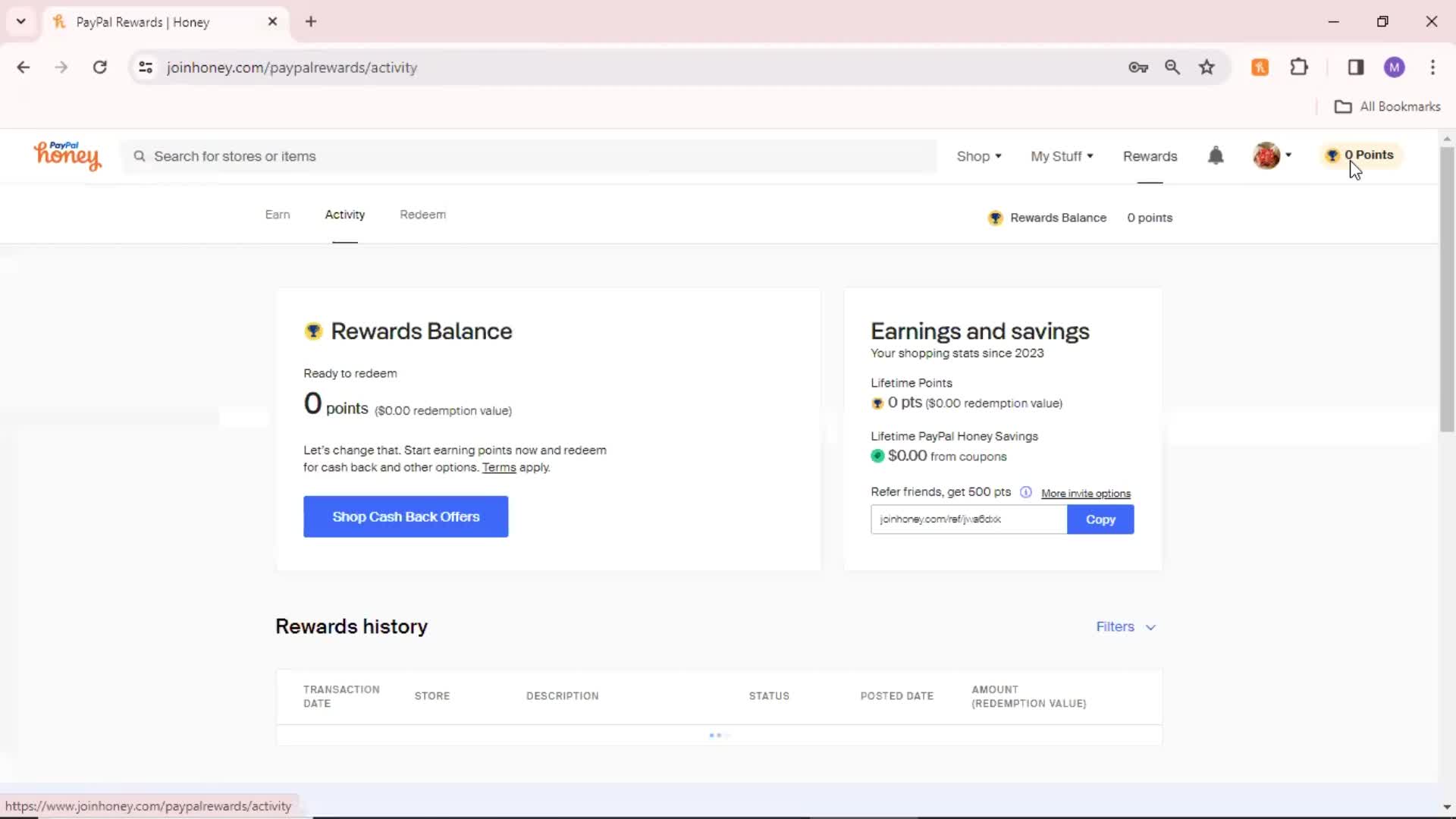Click the page vertical scrollbar
1456x819 pixels.
[x=1447, y=288]
